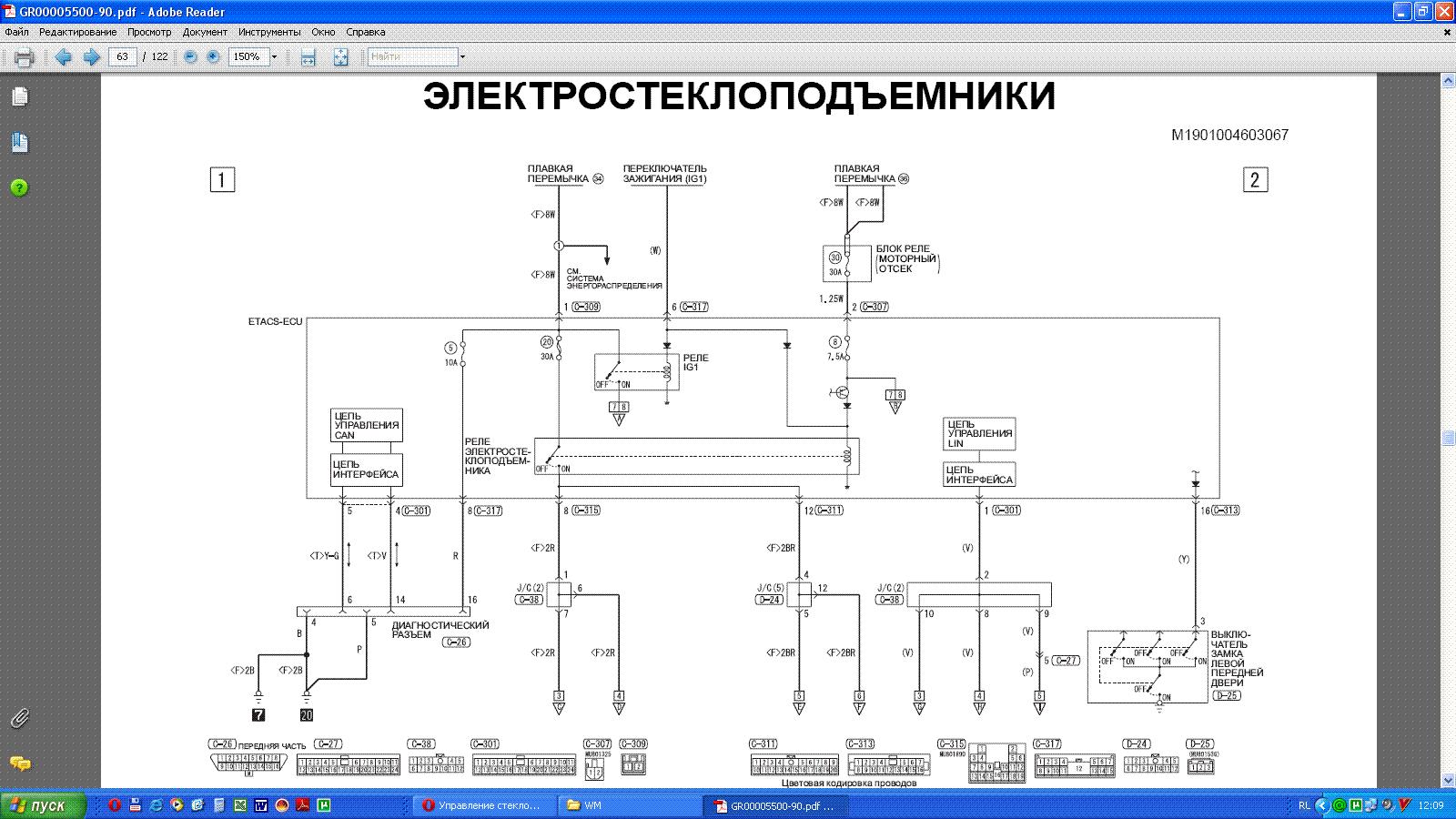
Task: Zoom out with the minus button
Action: point(190,56)
